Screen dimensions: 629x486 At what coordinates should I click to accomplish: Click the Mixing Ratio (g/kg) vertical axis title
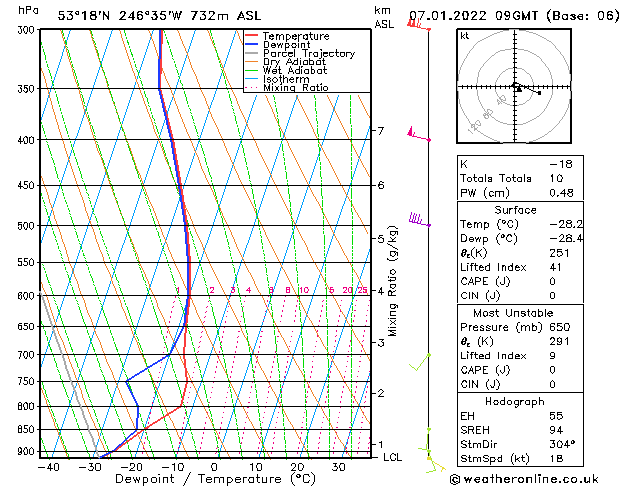click(393, 281)
